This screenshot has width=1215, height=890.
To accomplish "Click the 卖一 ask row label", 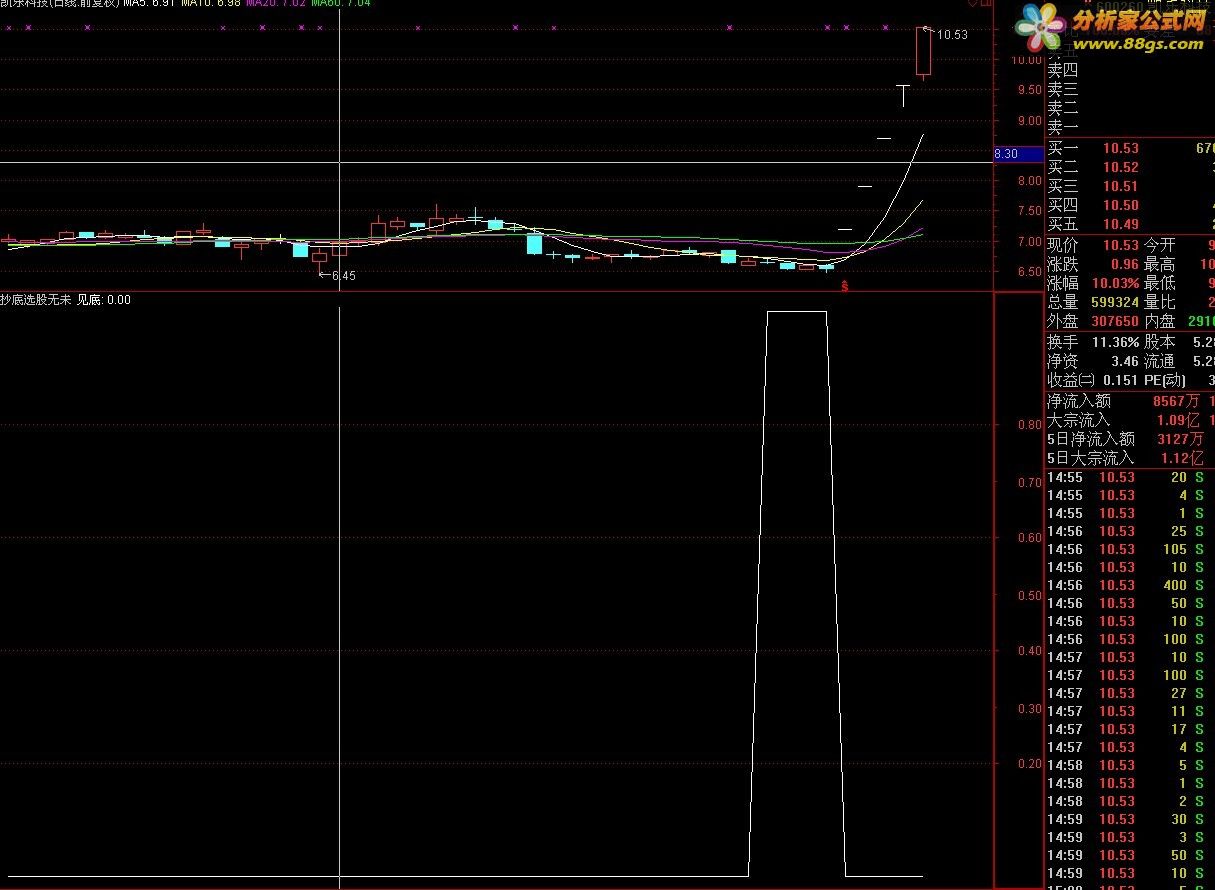I will [1063, 127].
